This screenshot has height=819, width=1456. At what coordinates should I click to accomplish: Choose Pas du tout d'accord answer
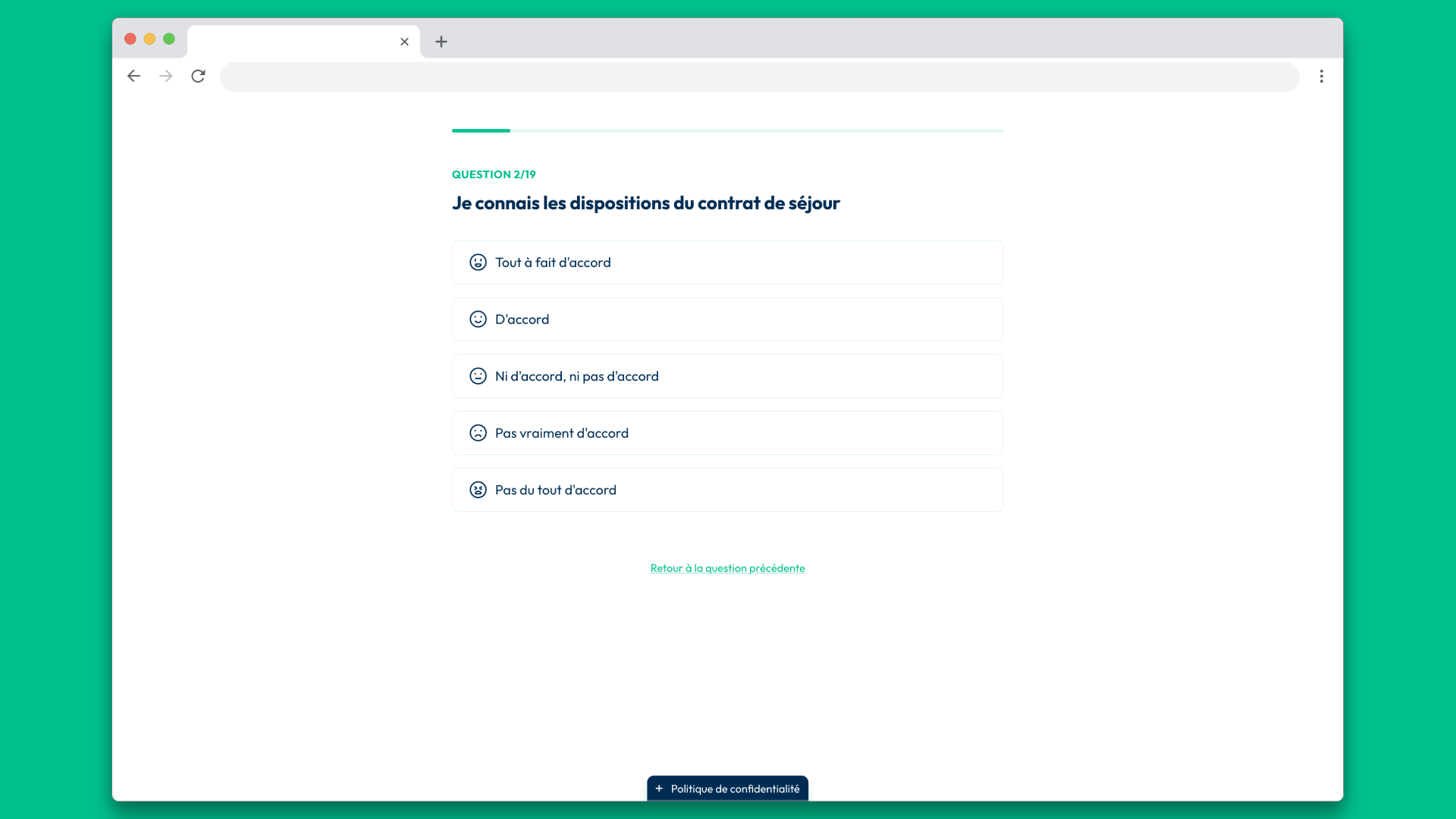(x=727, y=489)
